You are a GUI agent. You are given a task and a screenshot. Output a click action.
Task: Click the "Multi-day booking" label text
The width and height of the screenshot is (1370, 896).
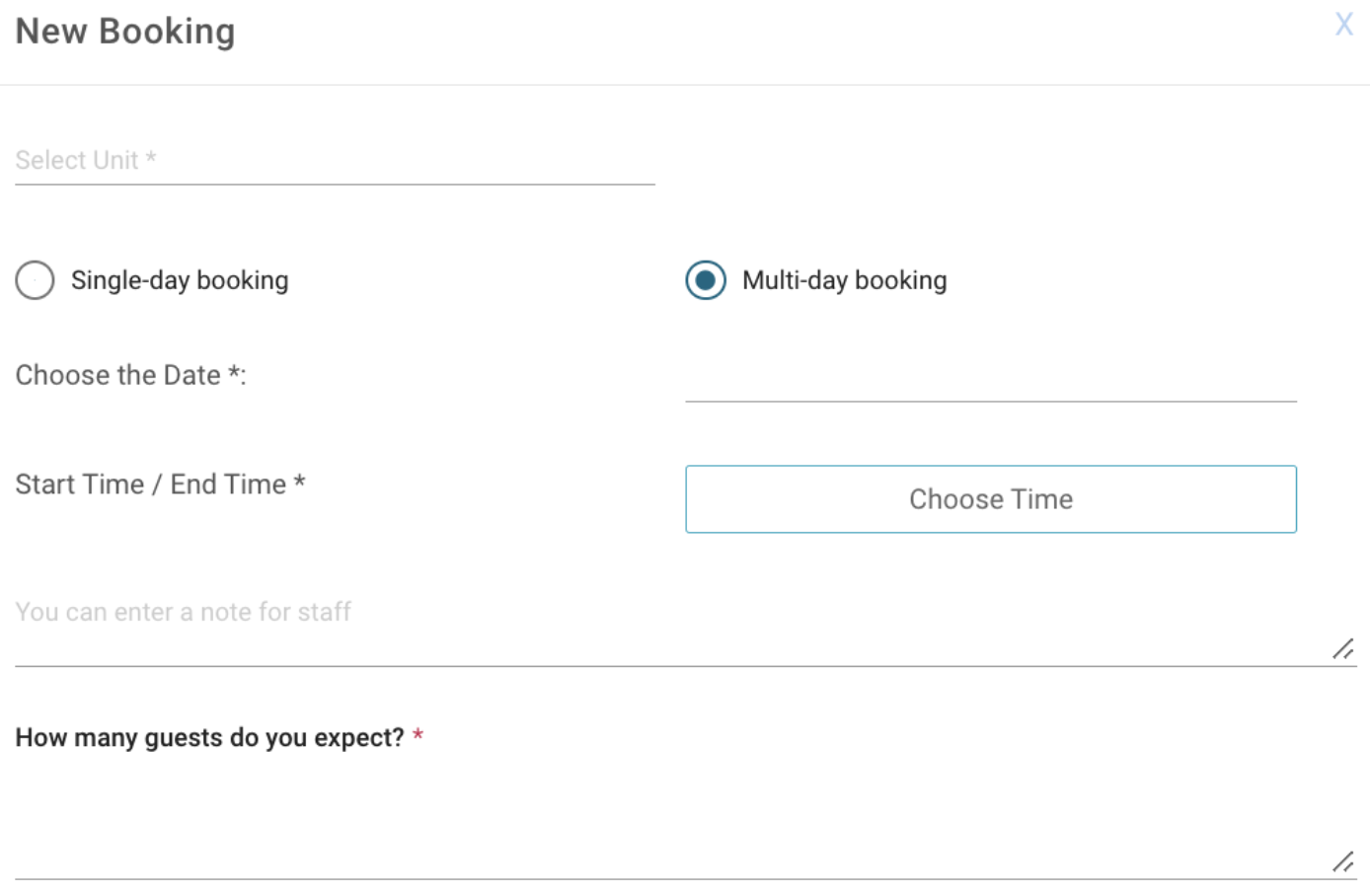[844, 280]
